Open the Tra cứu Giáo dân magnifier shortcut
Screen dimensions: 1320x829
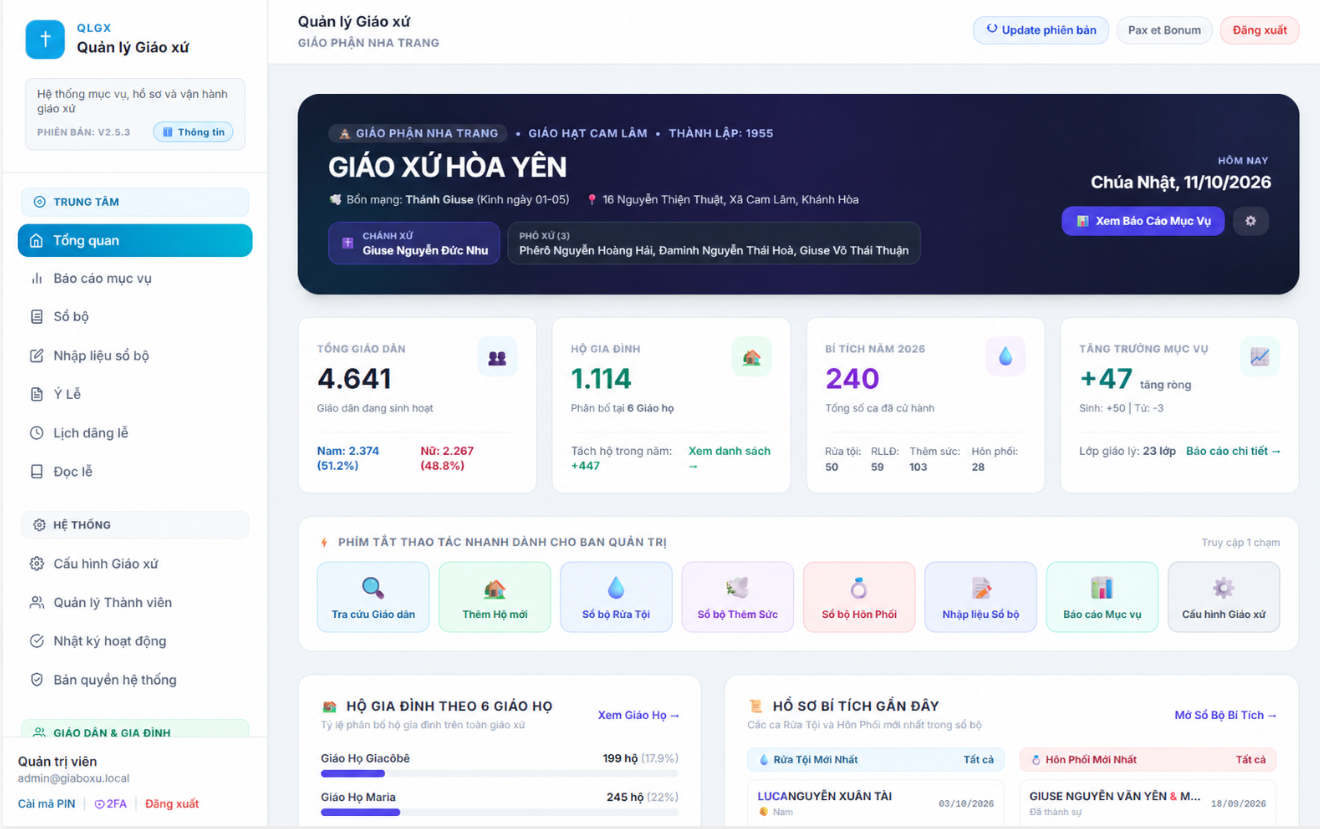click(373, 597)
